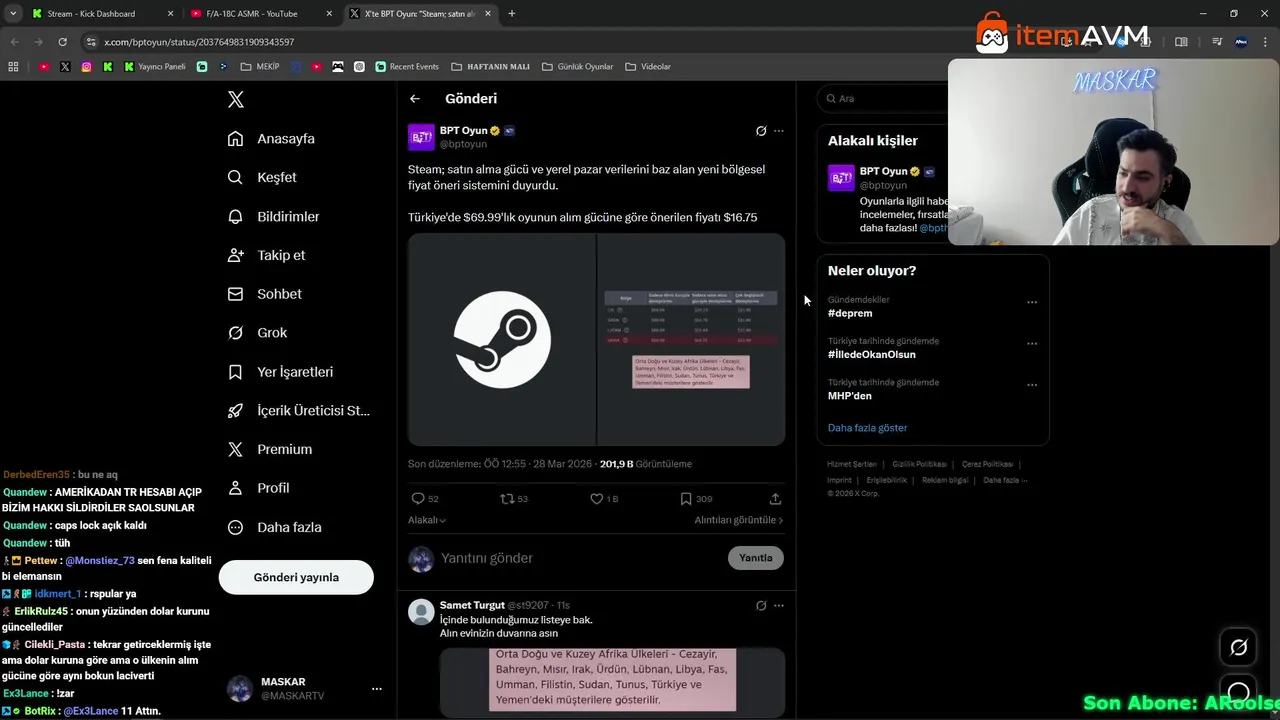1280x720 pixels.
Task: Open the floating Grok button
Action: point(1238,648)
